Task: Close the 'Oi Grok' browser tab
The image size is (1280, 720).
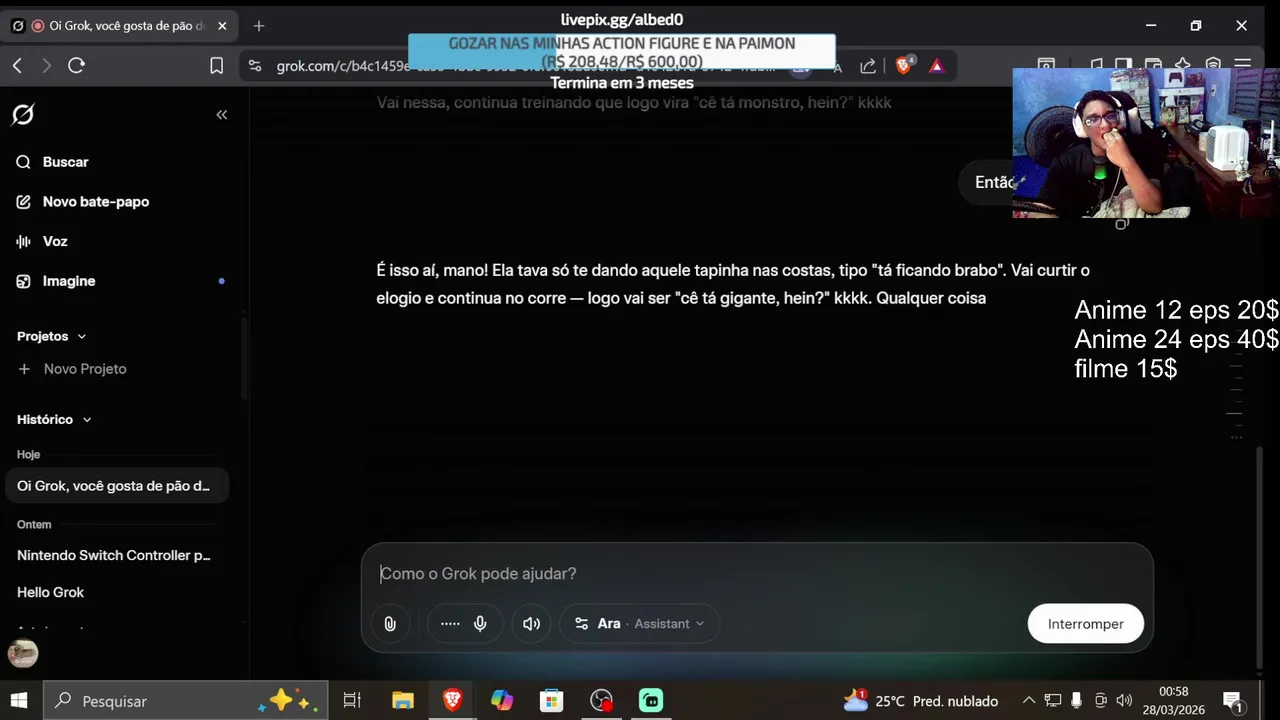Action: tap(222, 26)
